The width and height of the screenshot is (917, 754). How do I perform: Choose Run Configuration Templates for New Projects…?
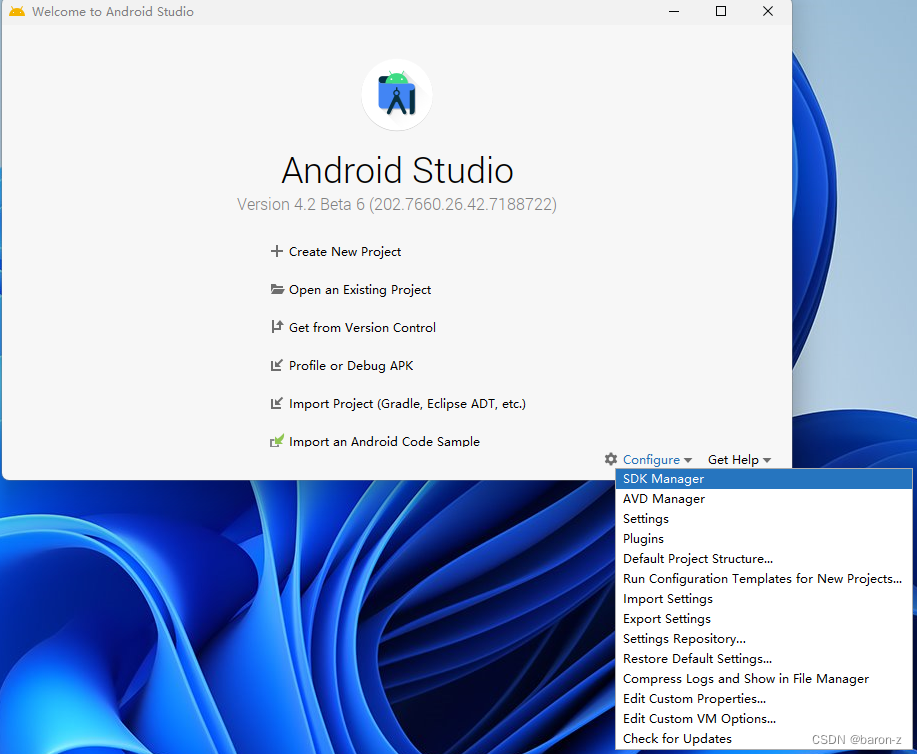[764, 579]
